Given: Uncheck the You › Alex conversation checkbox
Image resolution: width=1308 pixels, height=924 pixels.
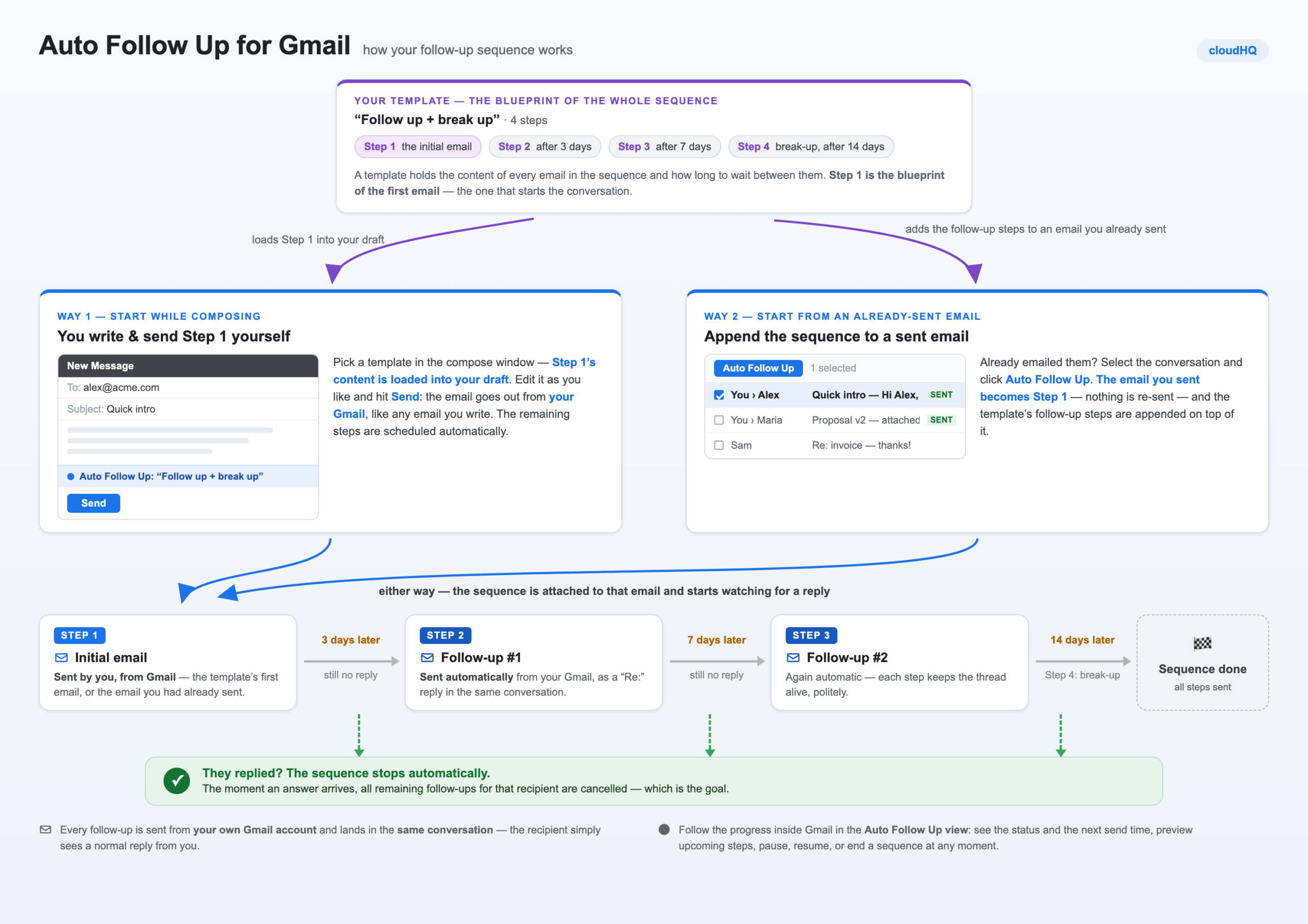Looking at the screenshot, I should click(x=719, y=395).
